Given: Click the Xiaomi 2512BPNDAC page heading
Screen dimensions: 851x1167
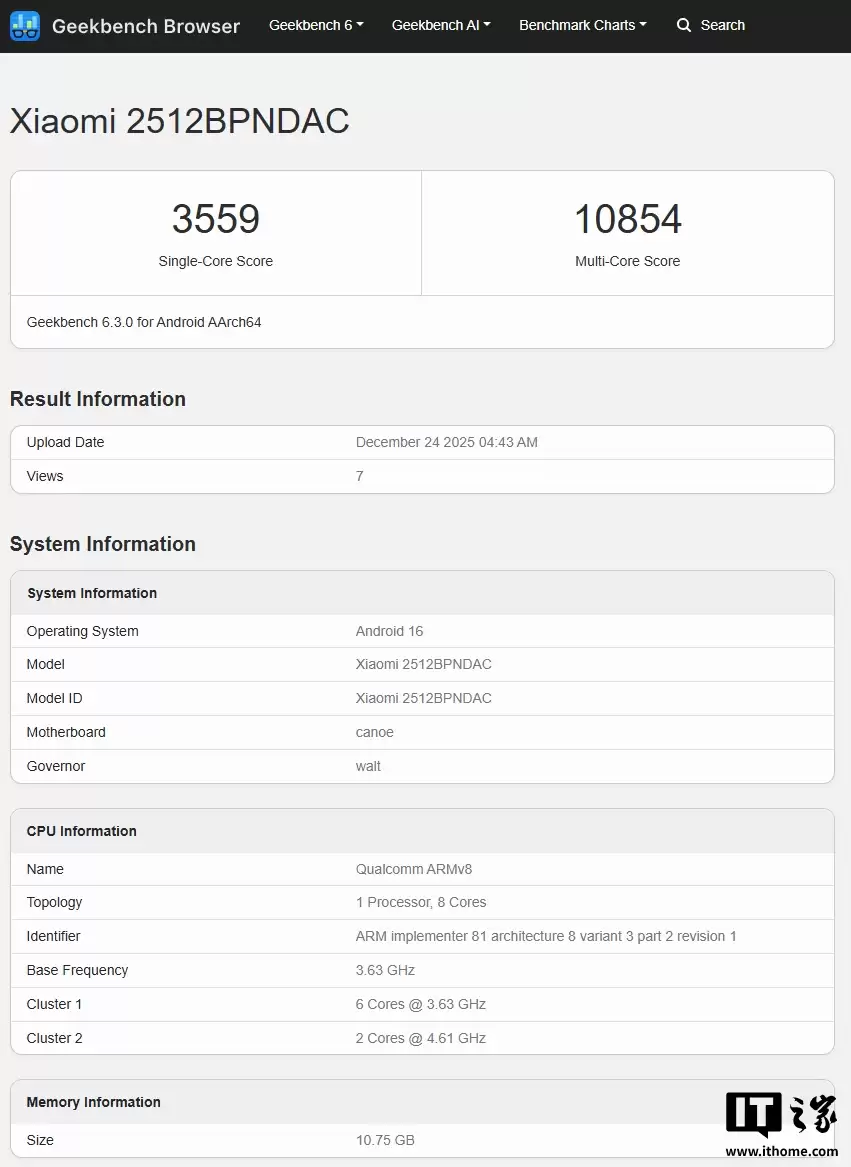Looking at the screenshot, I should 180,120.
